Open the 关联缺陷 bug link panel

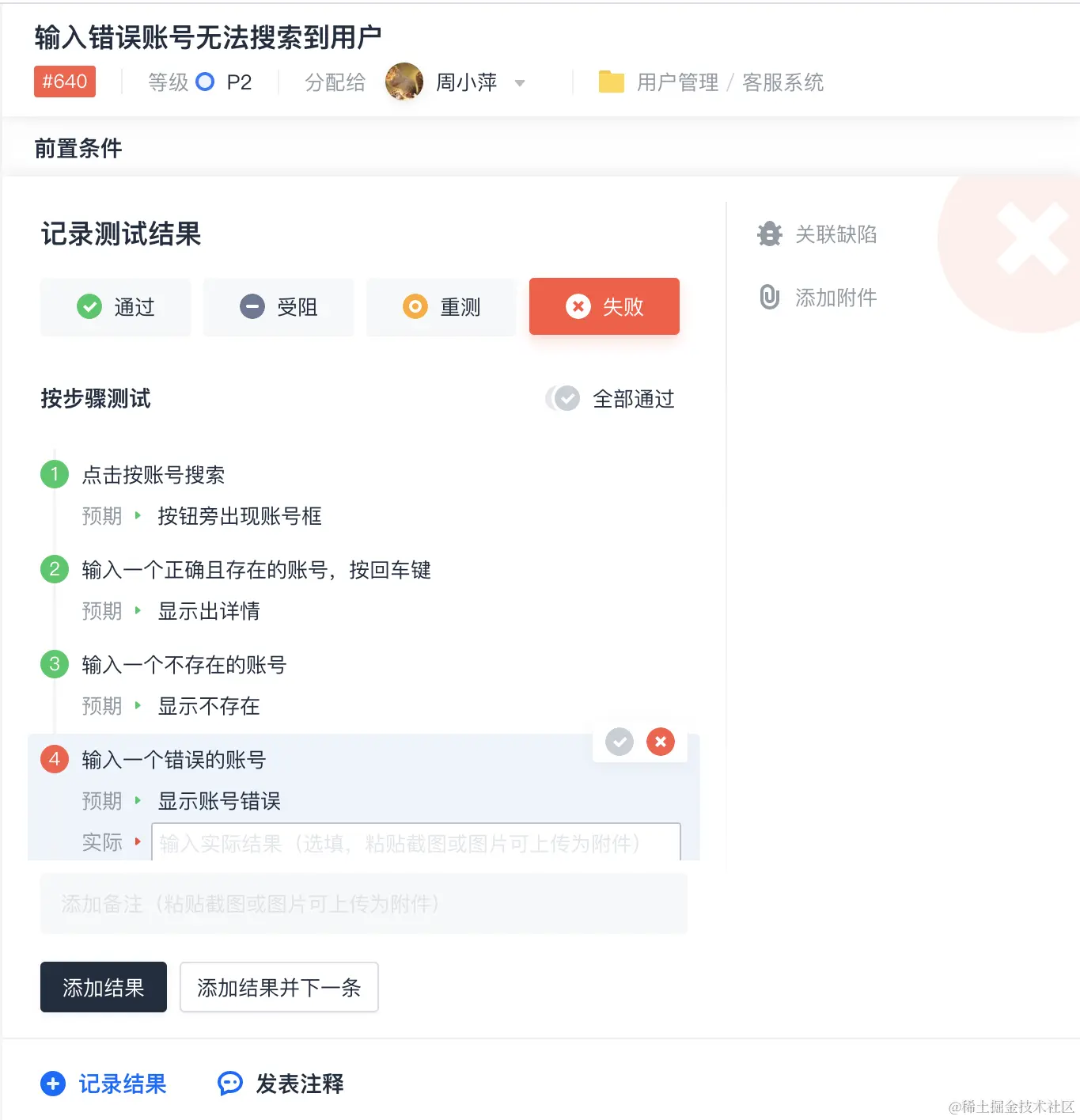836,234
